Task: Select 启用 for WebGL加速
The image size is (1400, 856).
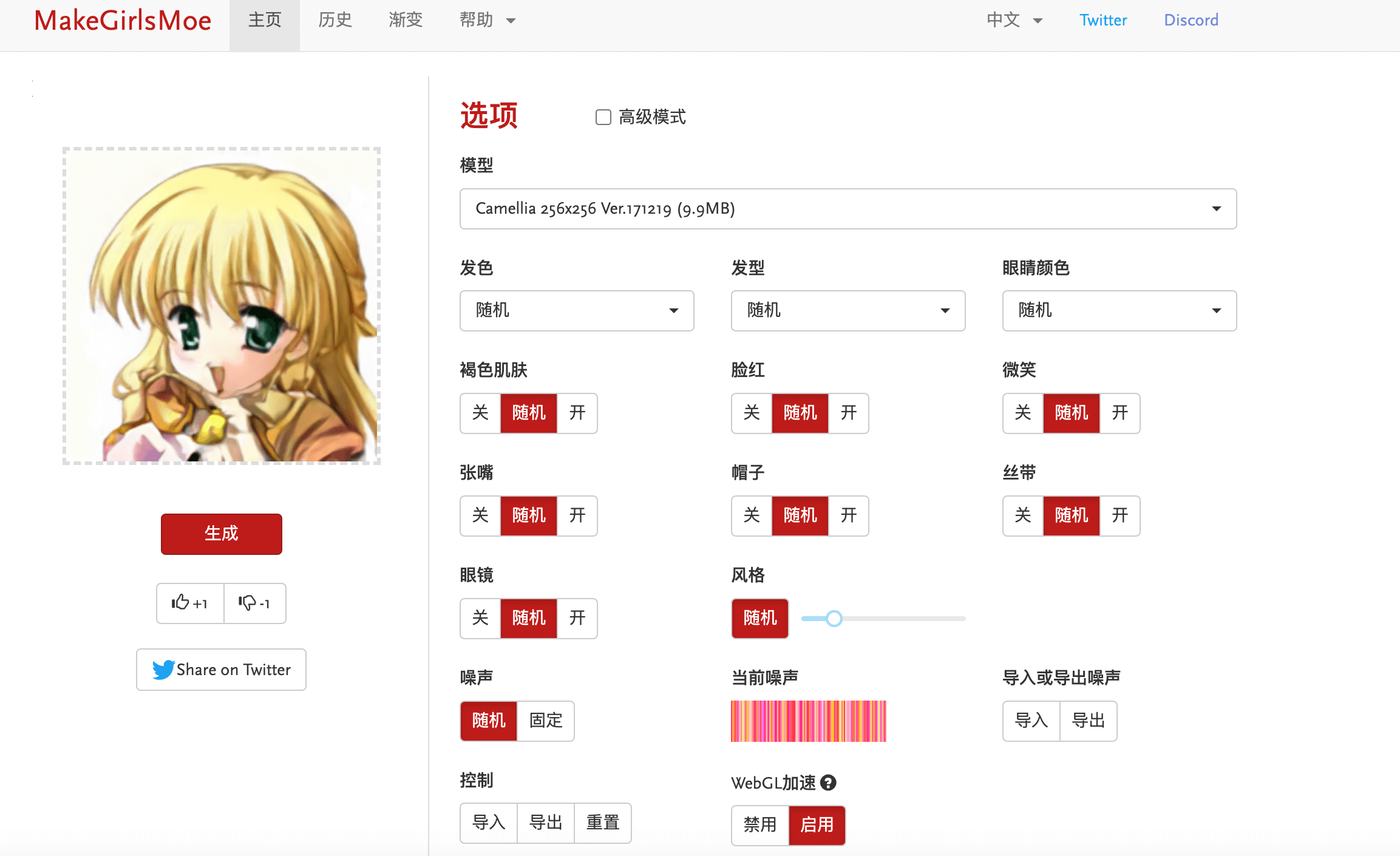Action: pyautogui.click(x=817, y=825)
